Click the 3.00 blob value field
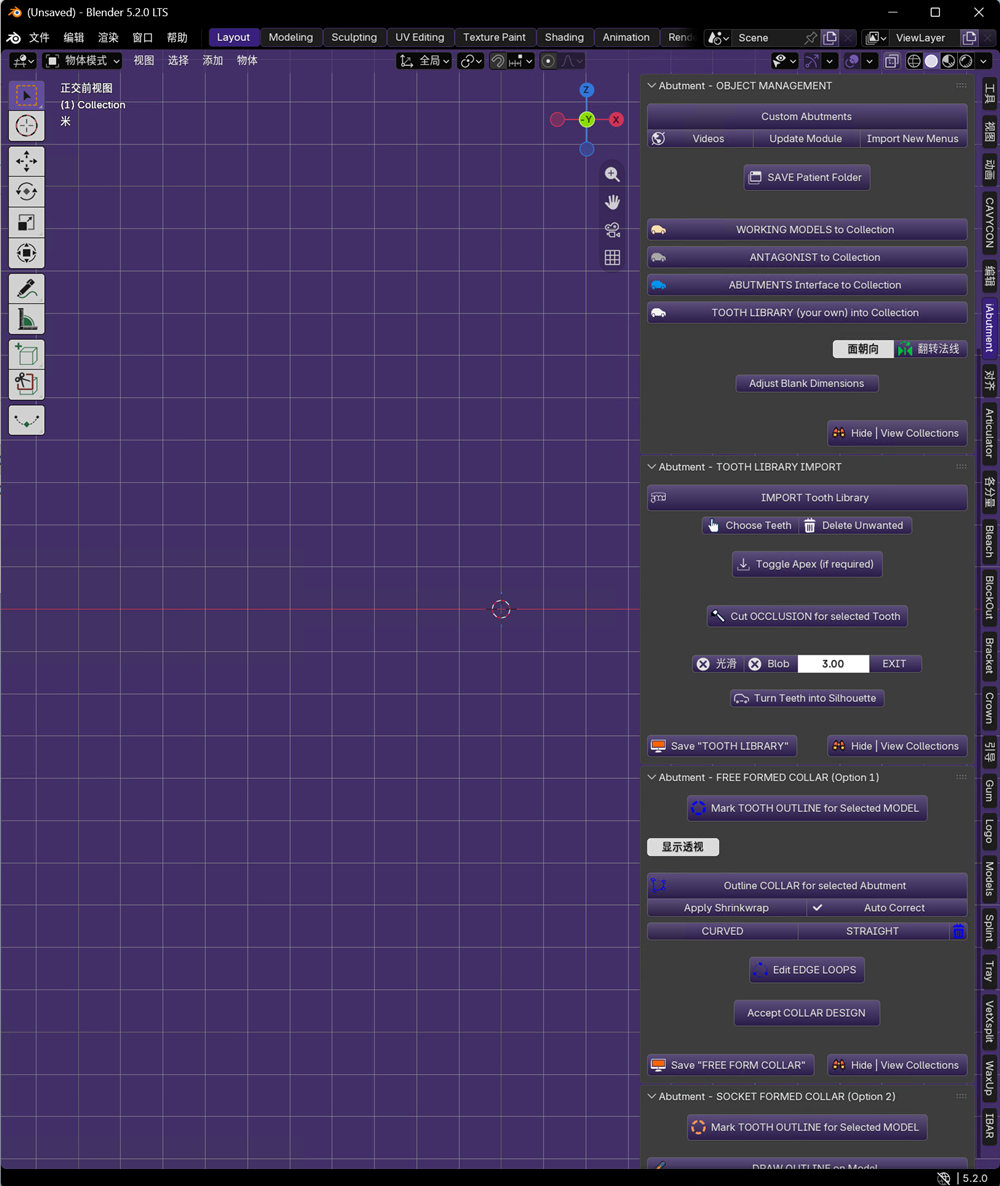The width and height of the screenshot is (1000, 1186). (x=833, y=663)
